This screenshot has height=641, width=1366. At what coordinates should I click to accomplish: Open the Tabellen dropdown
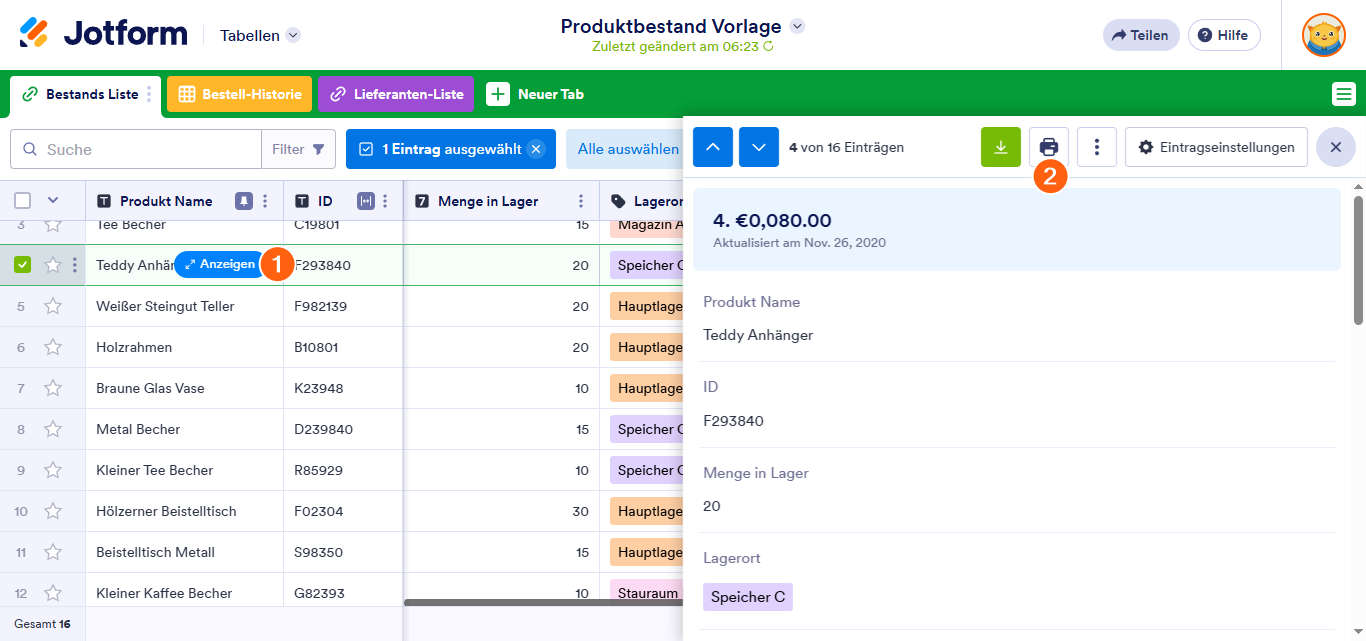pyautogui.click(x=260, y=35)
